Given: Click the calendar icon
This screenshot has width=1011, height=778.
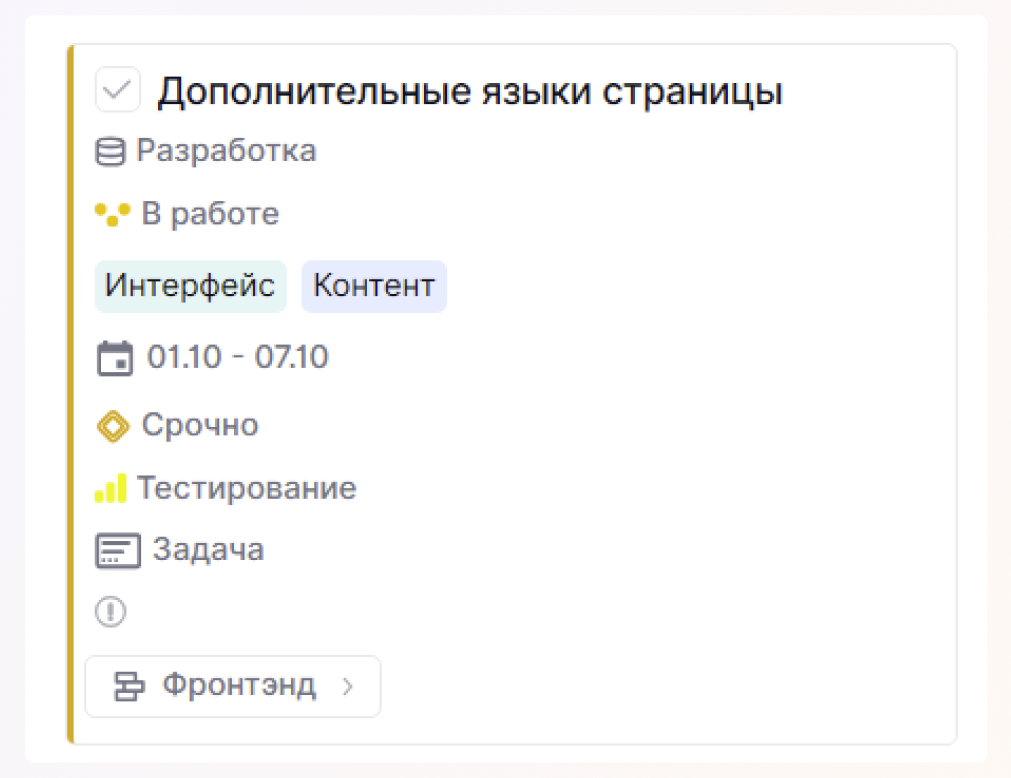Looking at the screenshot, I should click(x=115, y=358).
